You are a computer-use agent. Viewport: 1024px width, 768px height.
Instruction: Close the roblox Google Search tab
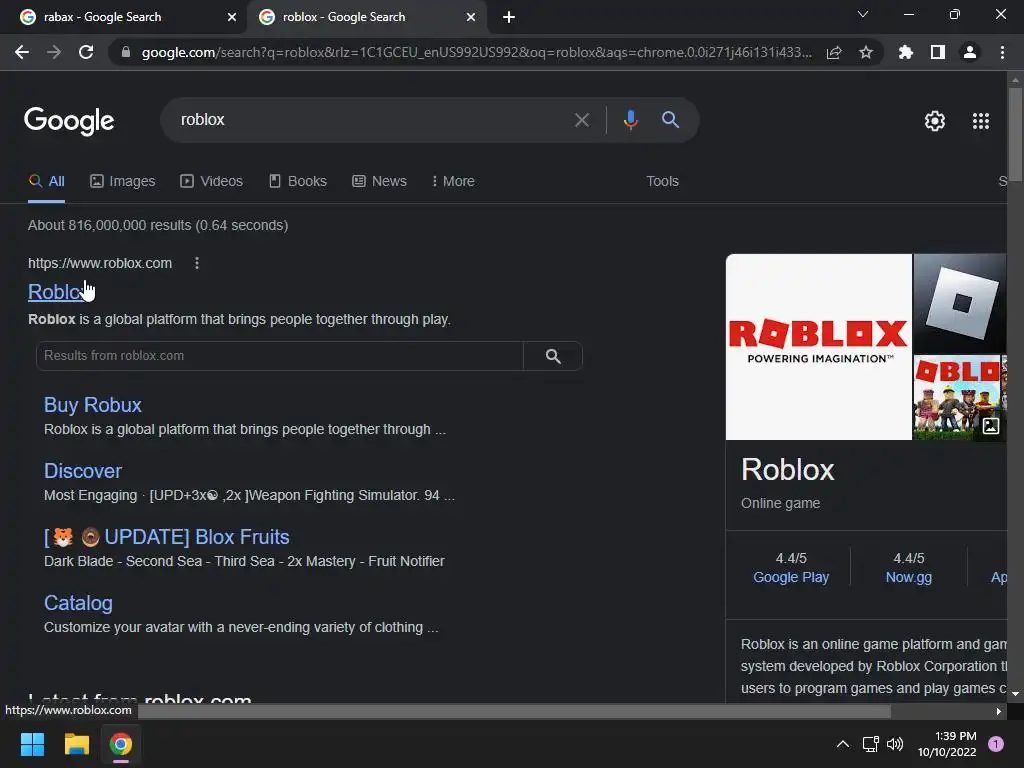(x=471, y=17)
